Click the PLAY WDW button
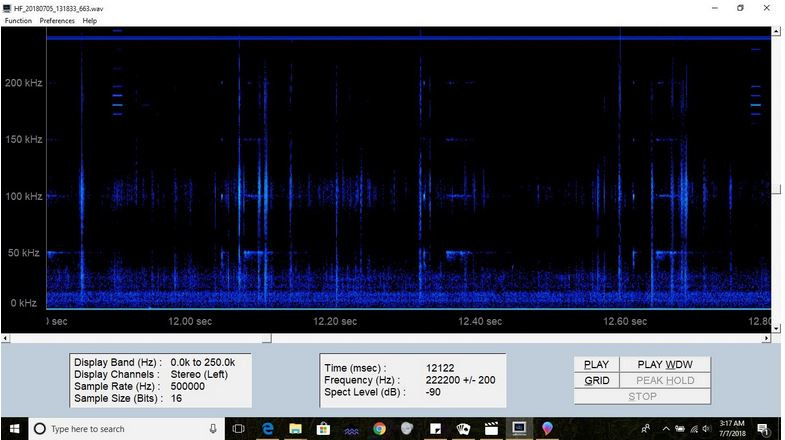The image size is (785, 440). pos(665,364)
